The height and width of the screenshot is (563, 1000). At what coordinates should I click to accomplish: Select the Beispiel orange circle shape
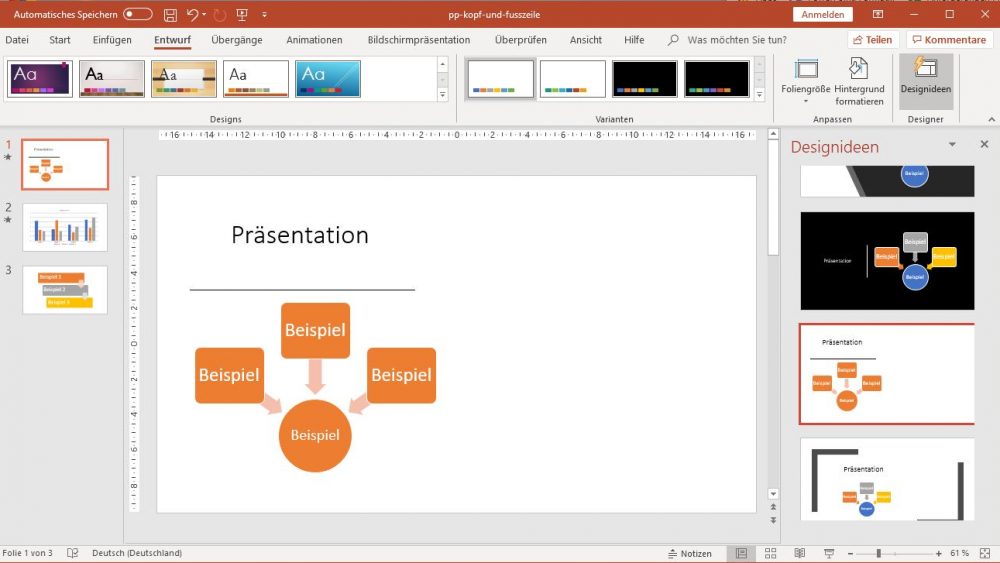point(315,435)
